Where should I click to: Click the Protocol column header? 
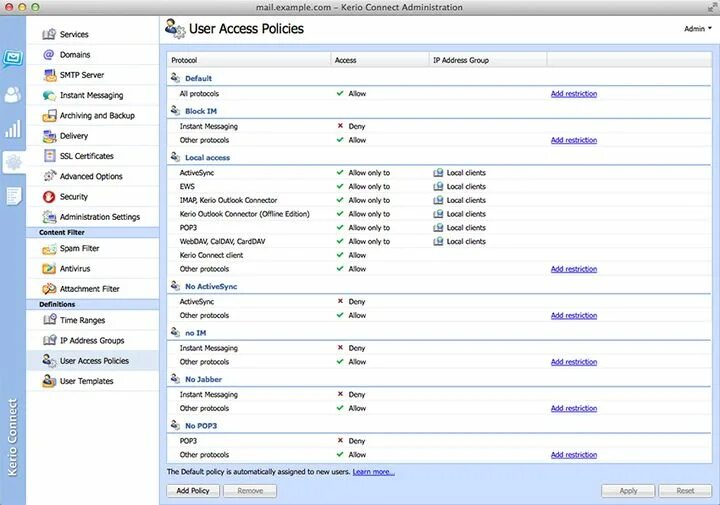tap(185, 60)
